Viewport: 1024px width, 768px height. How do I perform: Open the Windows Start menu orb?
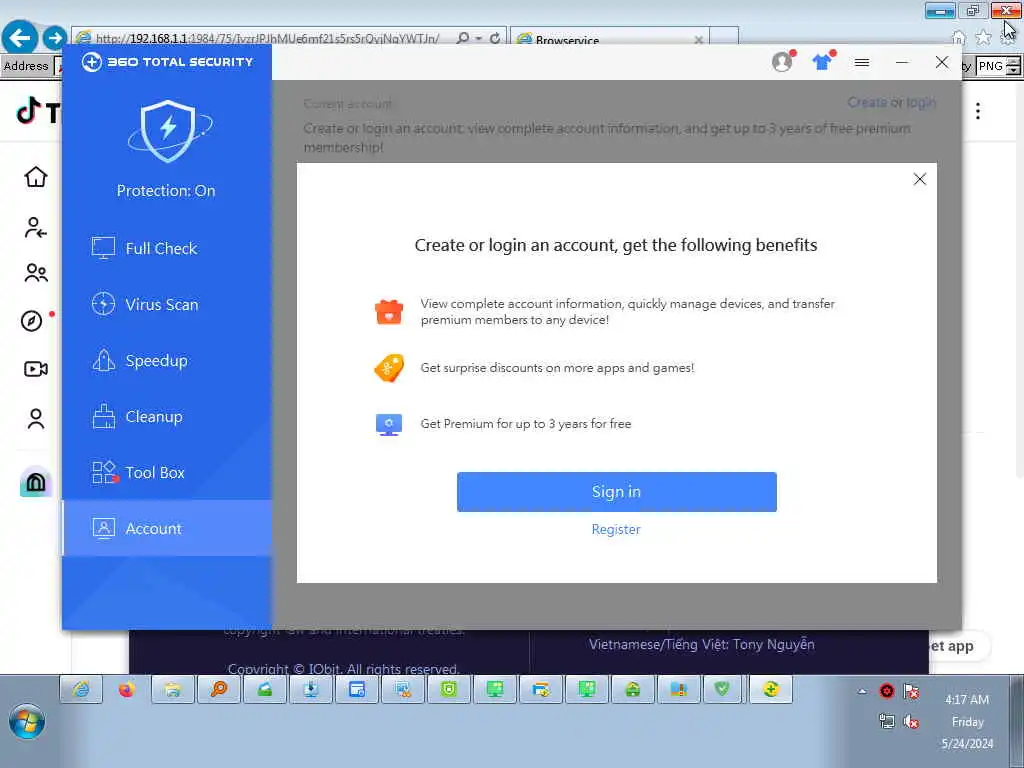(27, 723)
